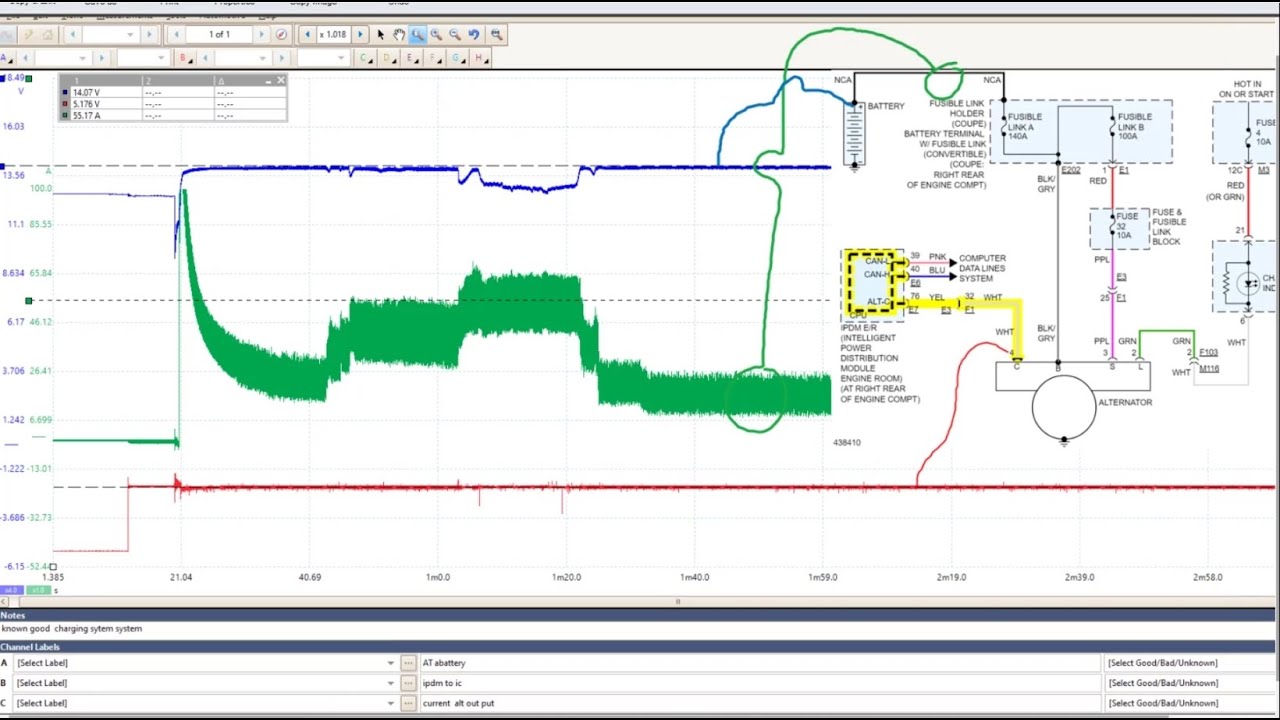This screenshot has height=720, width=1280.
Task: Select the zoom-out tool
Action: pyautogui.click(x=455, y=35)
